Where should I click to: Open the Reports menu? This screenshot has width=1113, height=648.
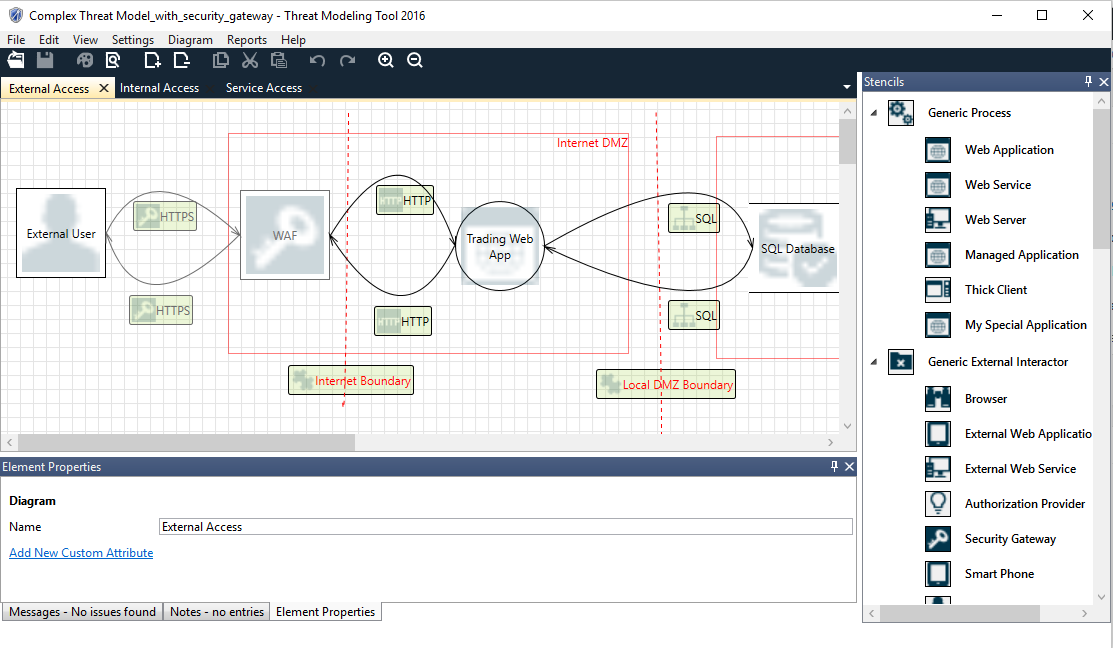point(247,40)
